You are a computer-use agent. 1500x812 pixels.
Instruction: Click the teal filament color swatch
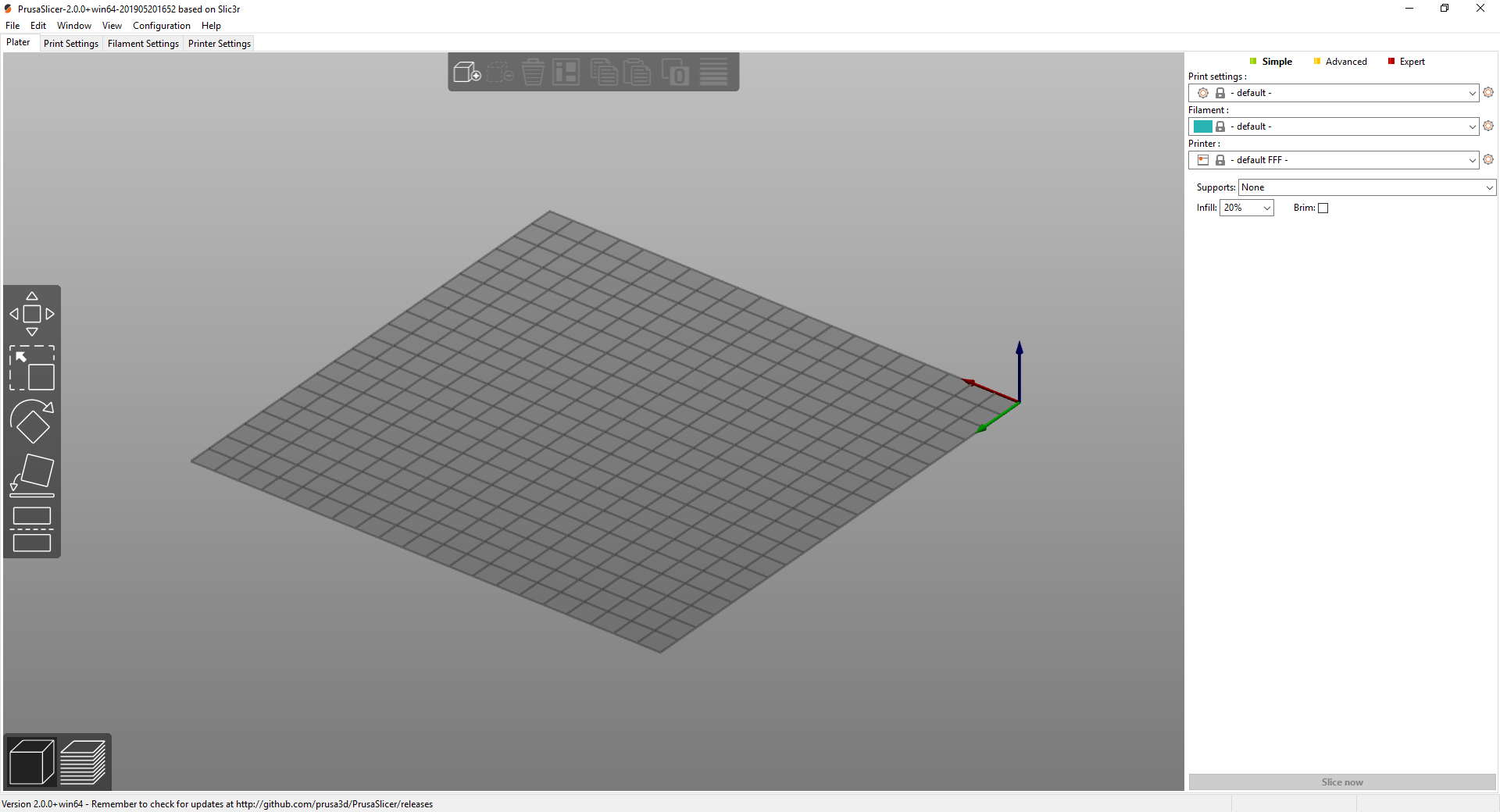point(1203,126)
